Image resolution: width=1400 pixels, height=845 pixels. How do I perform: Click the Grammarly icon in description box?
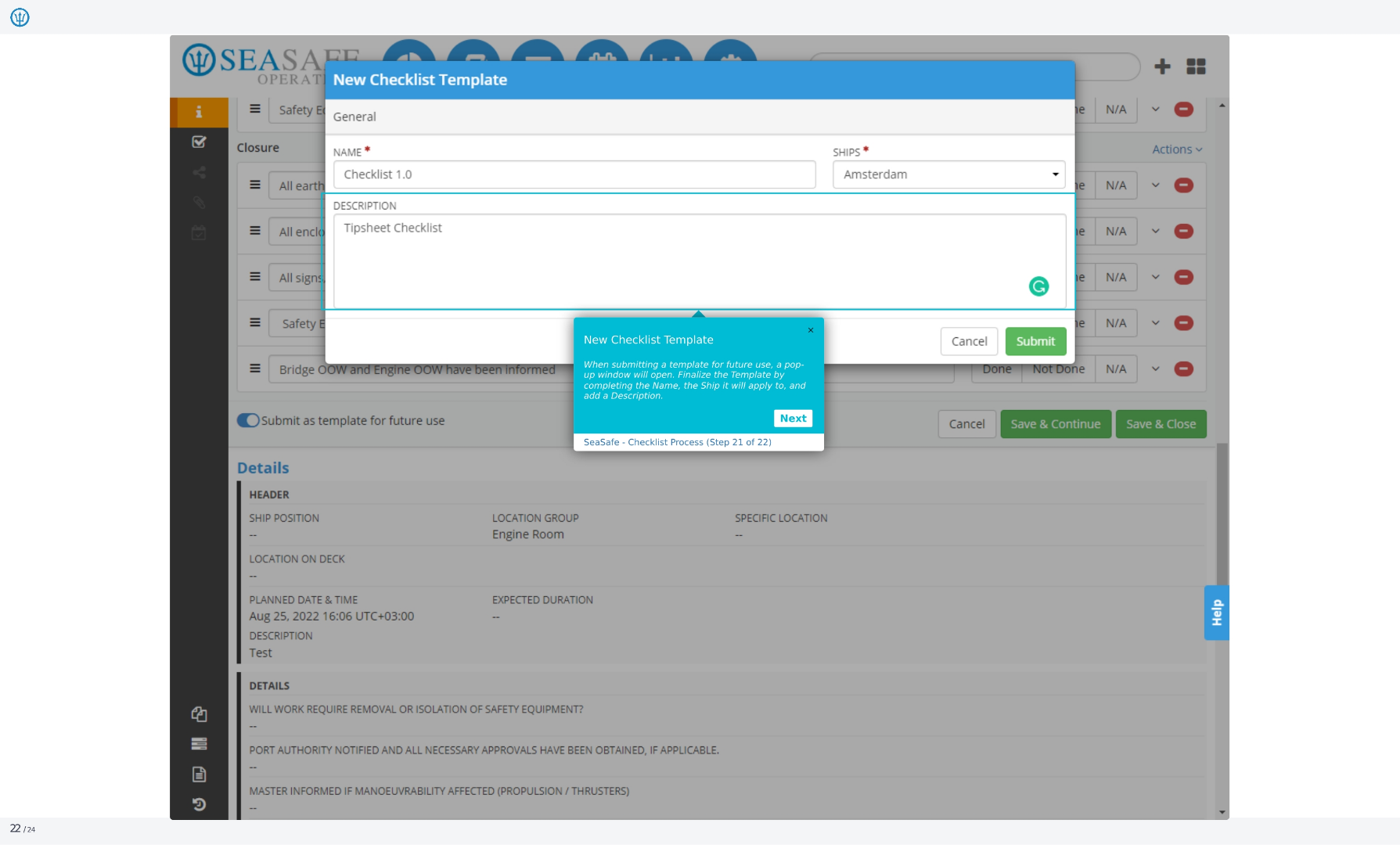(1038, 286)
